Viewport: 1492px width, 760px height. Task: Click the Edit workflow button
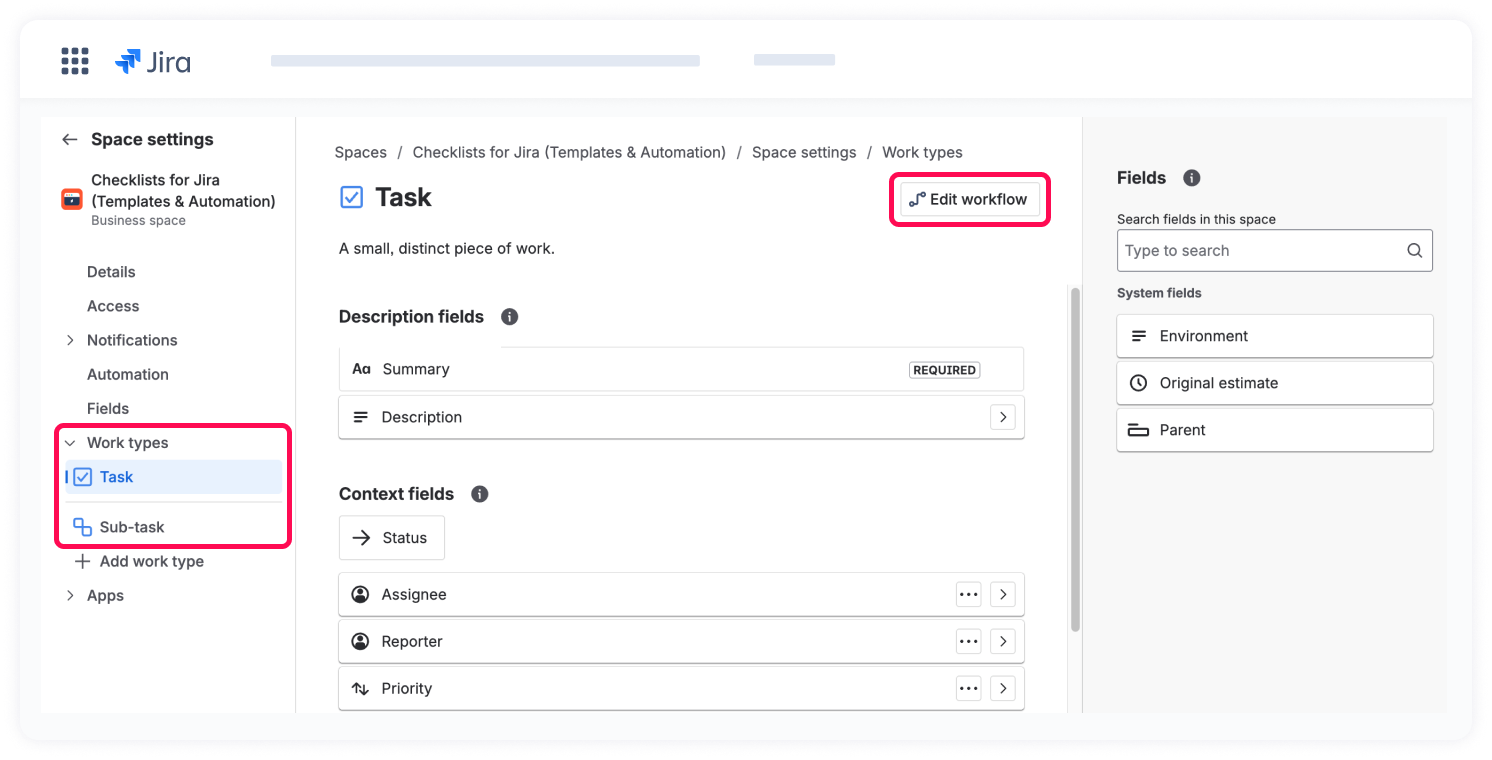tap(969, 200)
